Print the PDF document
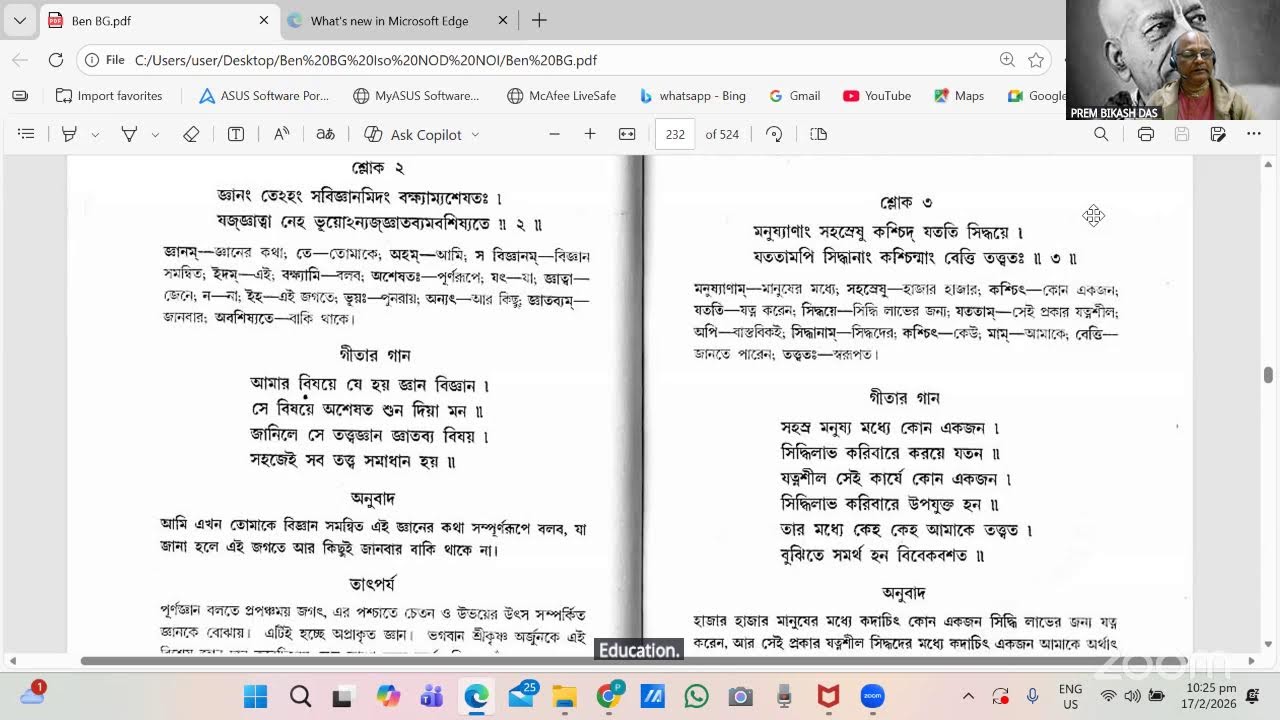The image size is (1280, 720). pos(1146,134)
